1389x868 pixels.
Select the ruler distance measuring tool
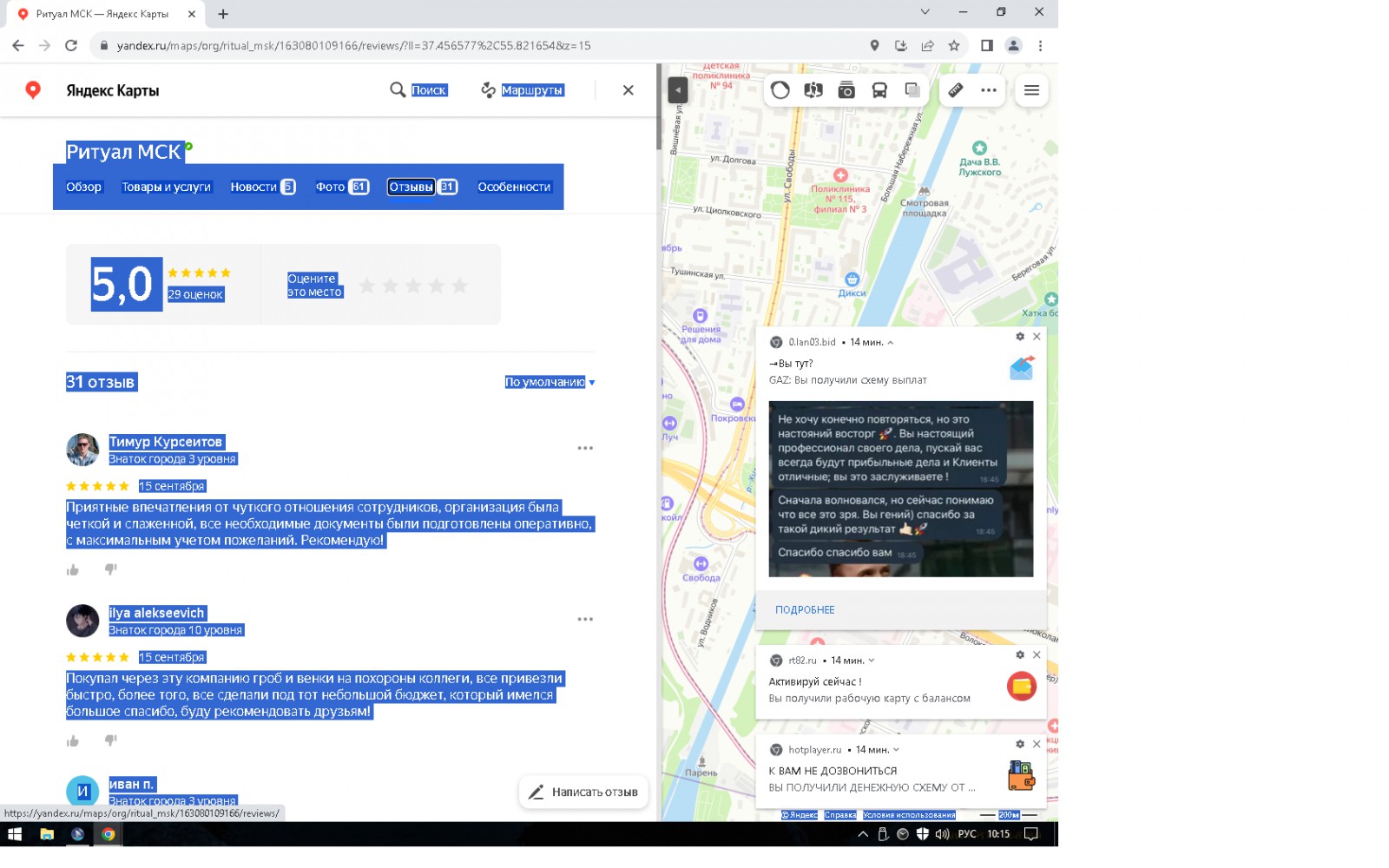point(956,90)
